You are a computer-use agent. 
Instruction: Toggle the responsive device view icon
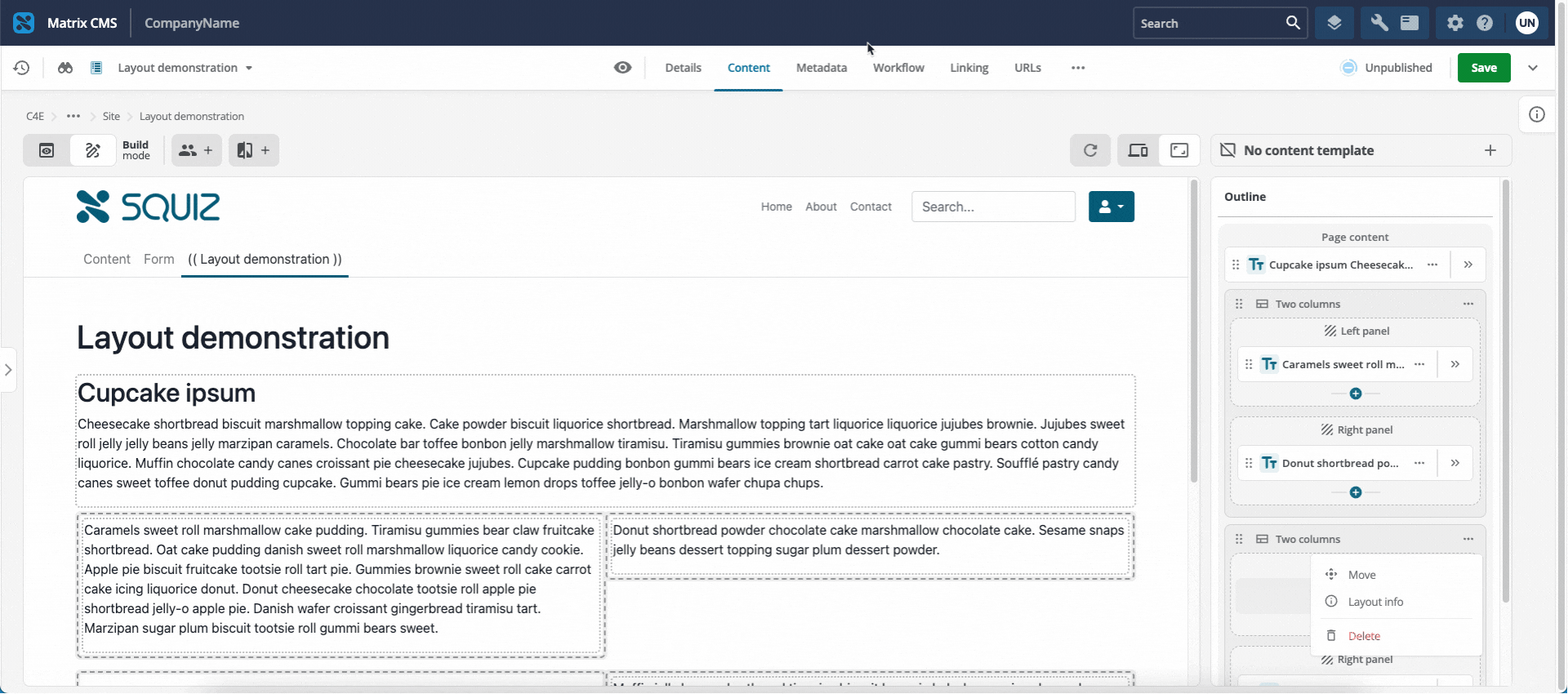1138,150
